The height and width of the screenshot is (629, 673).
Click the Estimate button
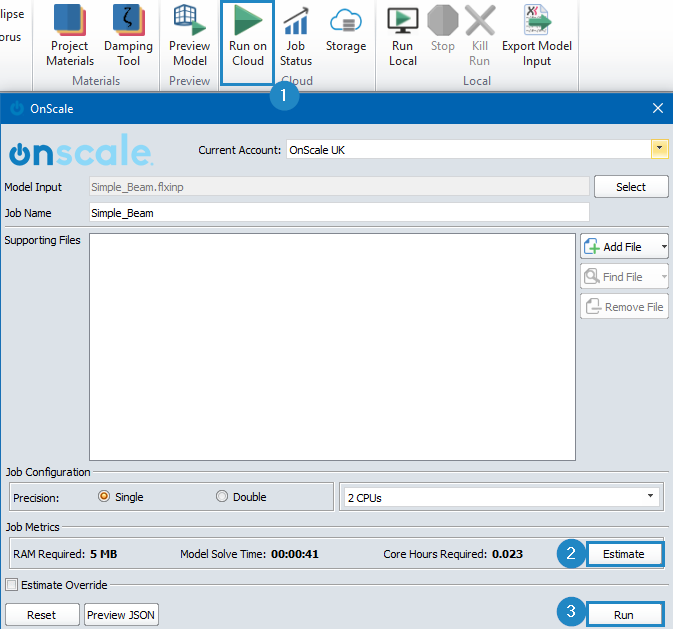click(624, 554)
